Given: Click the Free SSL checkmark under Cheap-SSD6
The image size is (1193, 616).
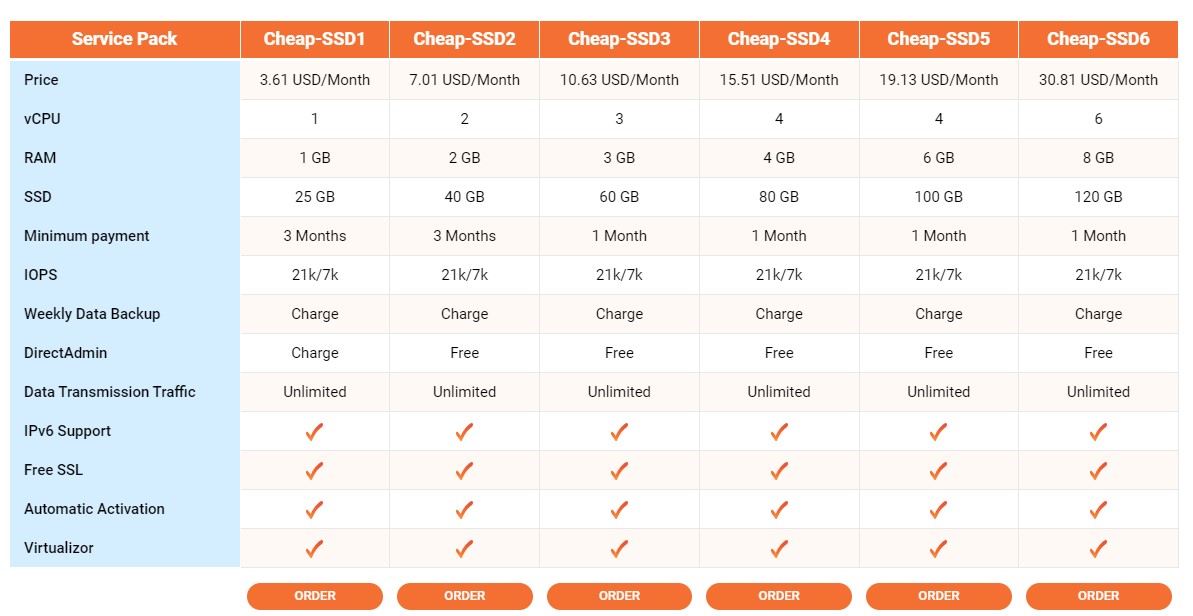Looking at the screenshot, I should point(1098,470).
